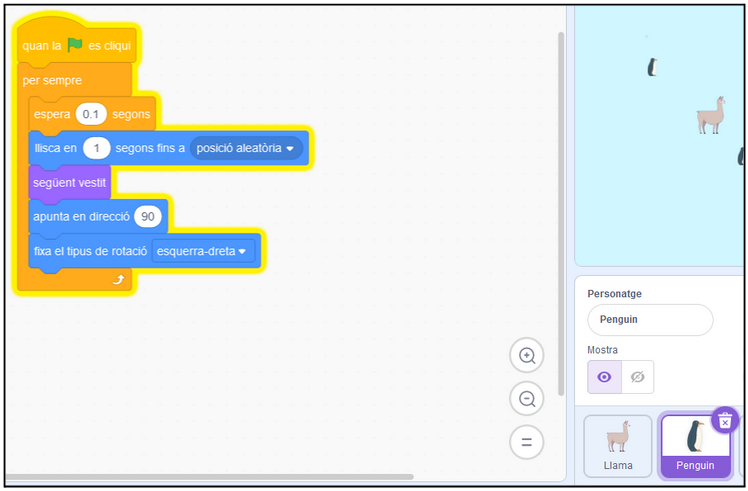The height and width of the screenshot is (491, 748).
Task: Select the Penguin sprite thumbnail
Action: (x=695, y=445)
